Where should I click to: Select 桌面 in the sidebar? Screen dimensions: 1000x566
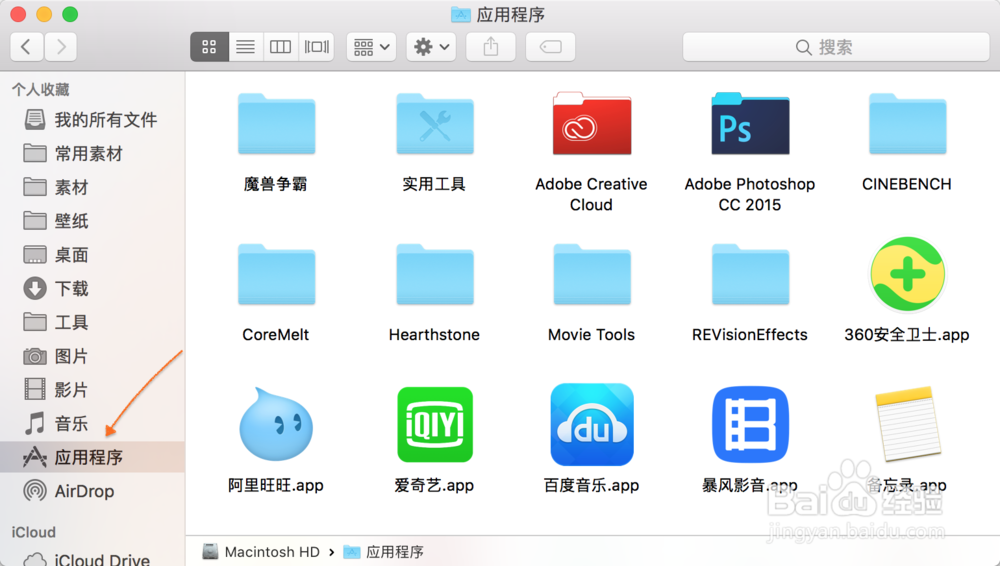(x=92, y=255)
